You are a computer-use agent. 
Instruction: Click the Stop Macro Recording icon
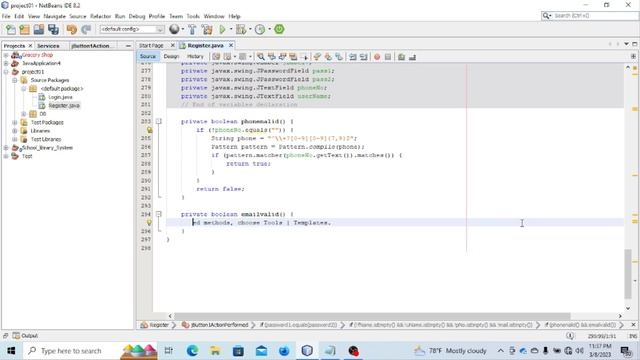[x=388, y=57]
